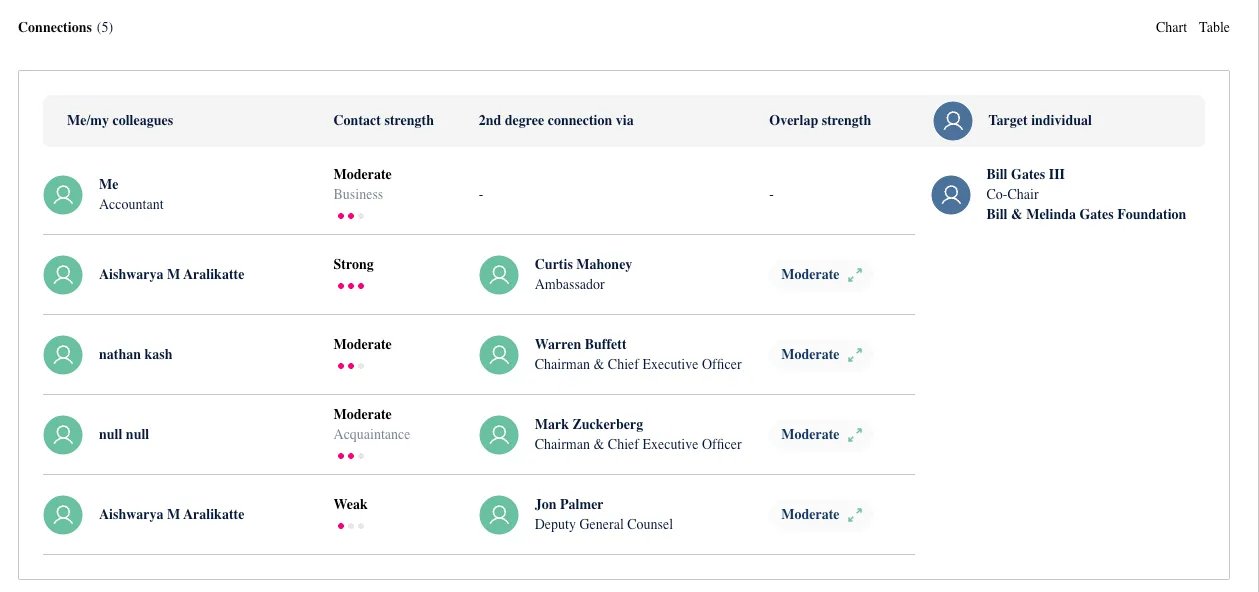Click the Accountant title under Me
This screenshot has height=592, width=1259.
tap(131, 205)
